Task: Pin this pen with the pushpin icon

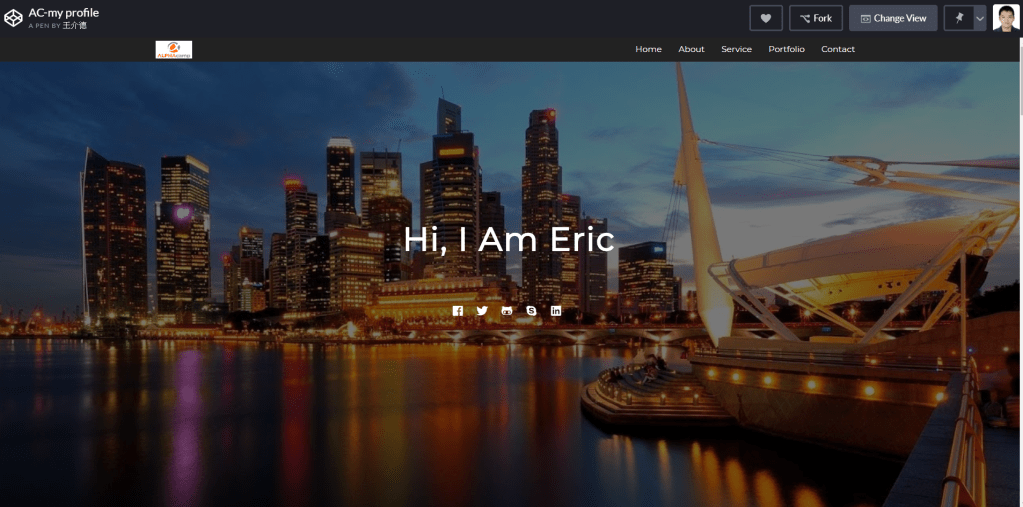Action: (x=959, y=18)
